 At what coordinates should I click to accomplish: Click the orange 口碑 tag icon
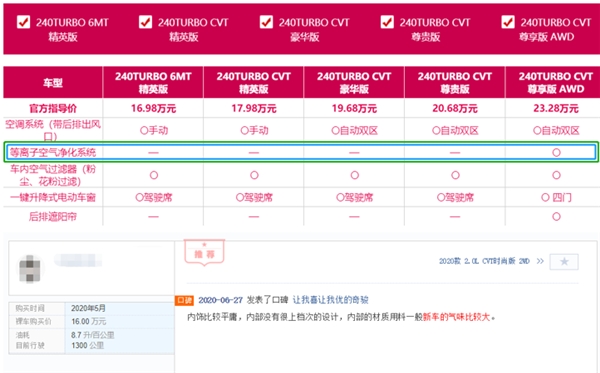tap(184, 300)
